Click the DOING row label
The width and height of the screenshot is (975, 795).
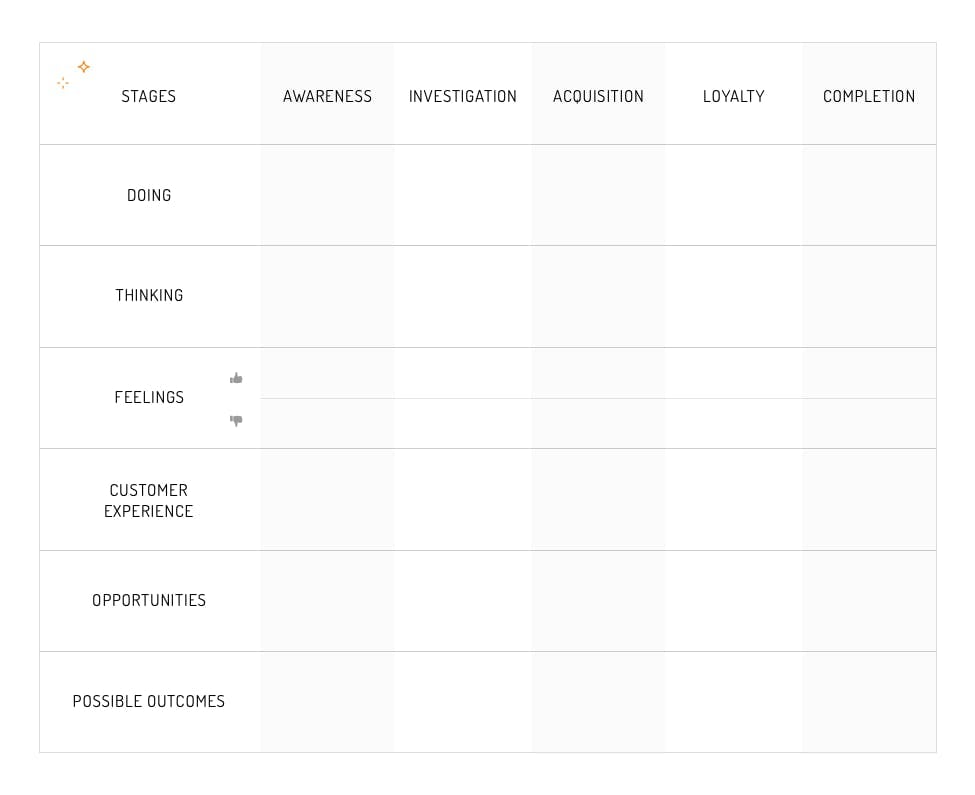[149, 195]
